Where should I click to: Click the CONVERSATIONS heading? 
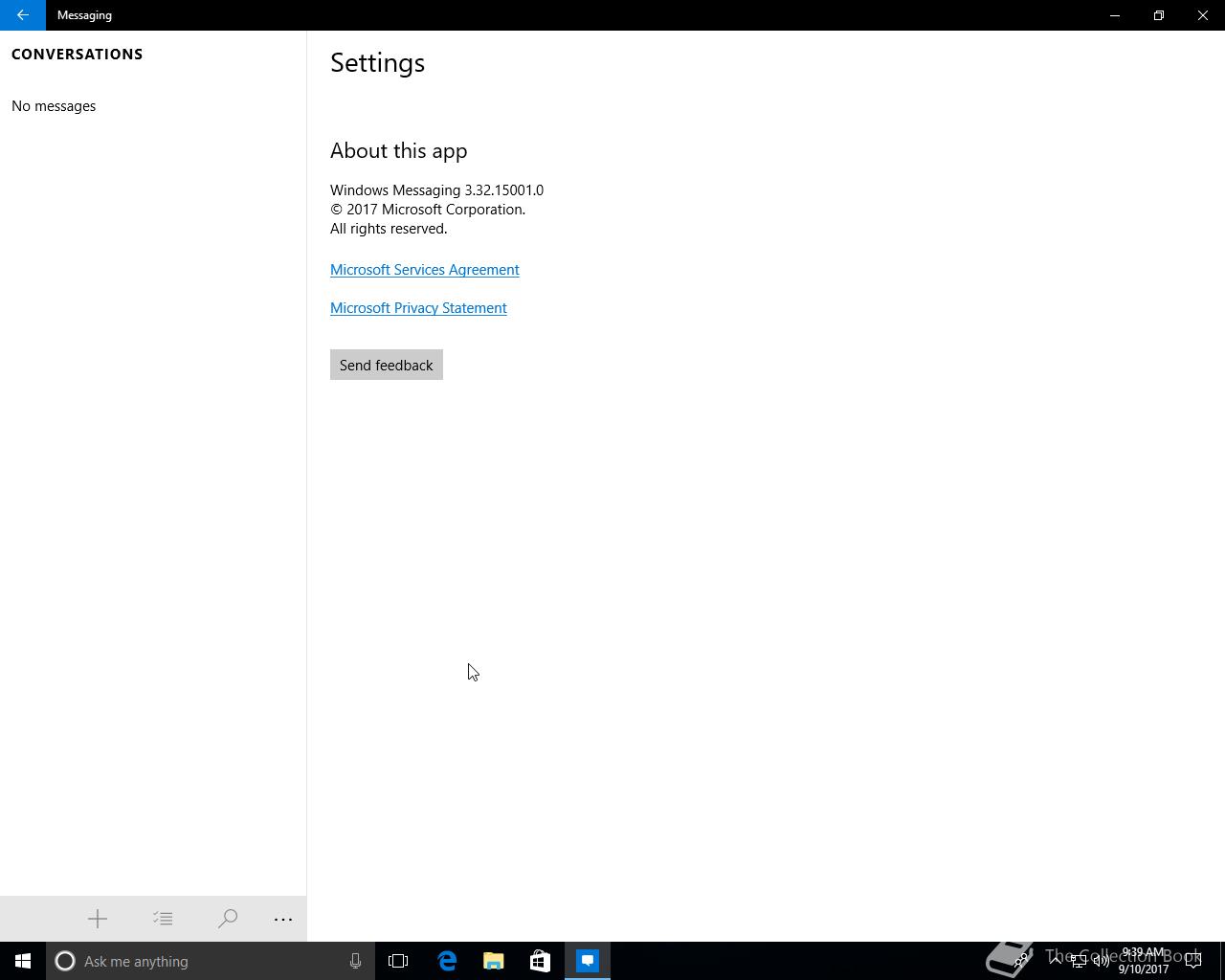[78, 55]
